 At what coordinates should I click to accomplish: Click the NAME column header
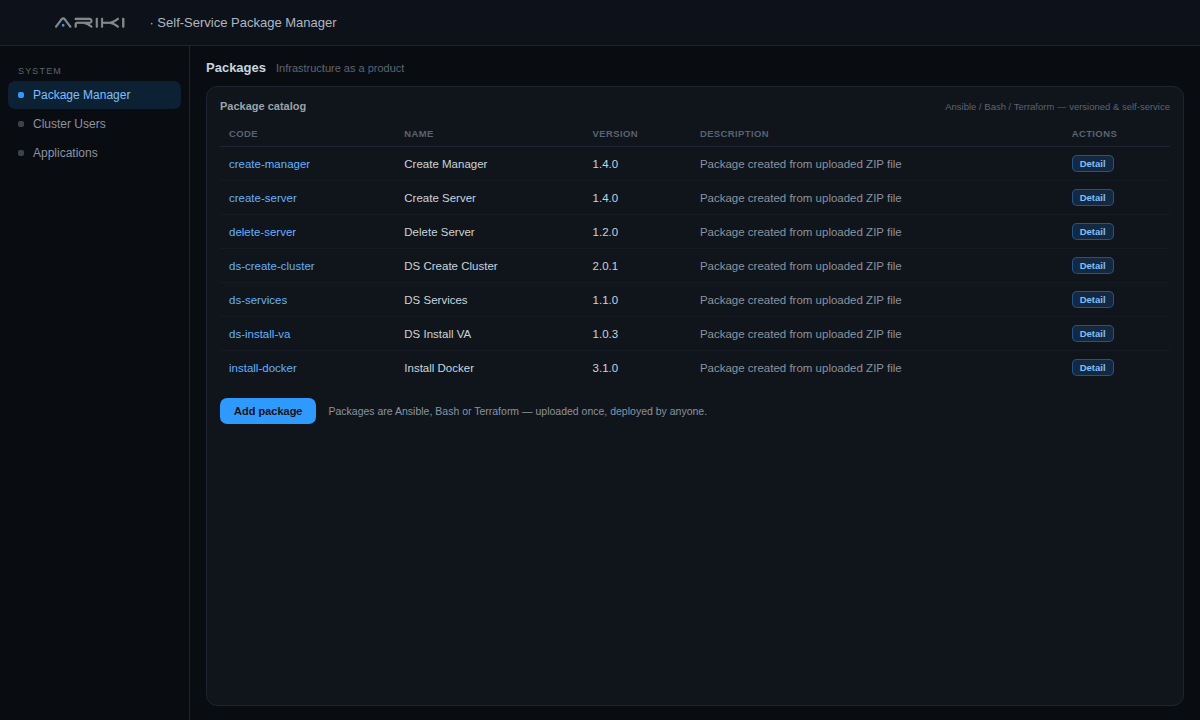coord(419,134)
